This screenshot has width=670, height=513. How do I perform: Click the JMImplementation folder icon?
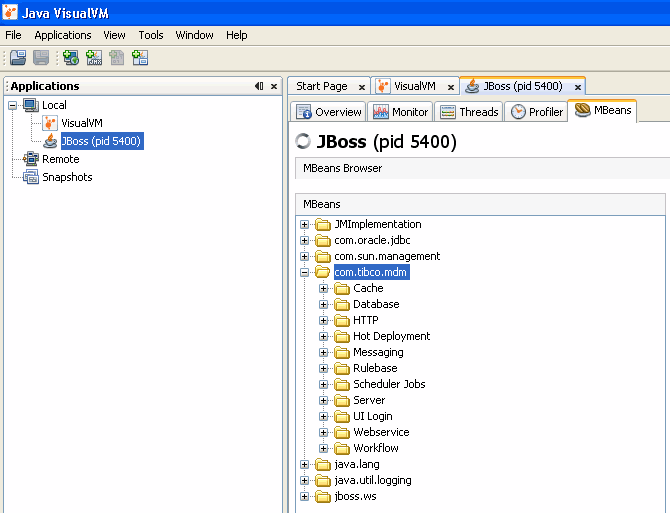click(x=323, y=225)
